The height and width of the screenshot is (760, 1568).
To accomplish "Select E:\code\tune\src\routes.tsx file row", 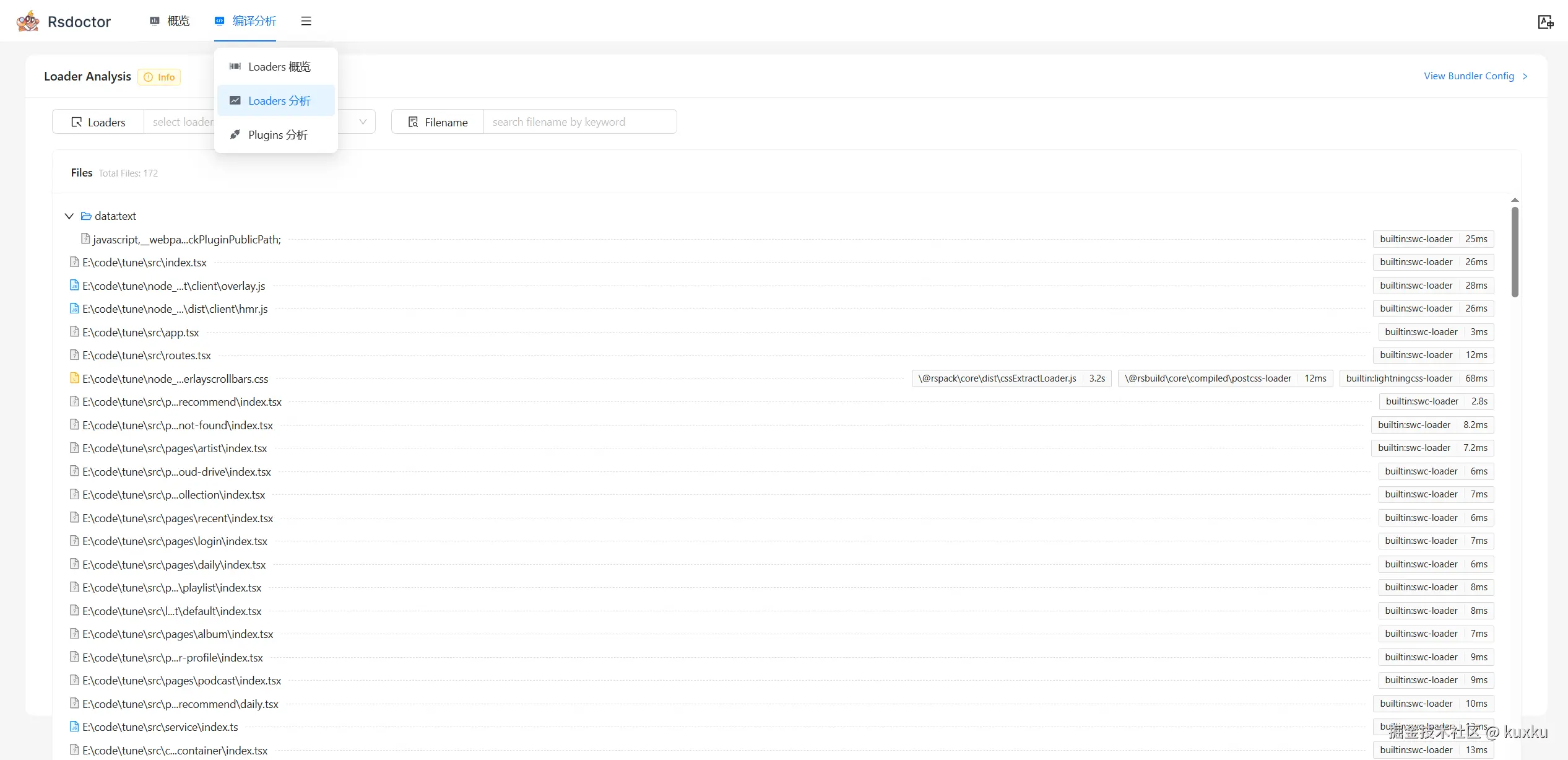I will [x=147, y=356].
